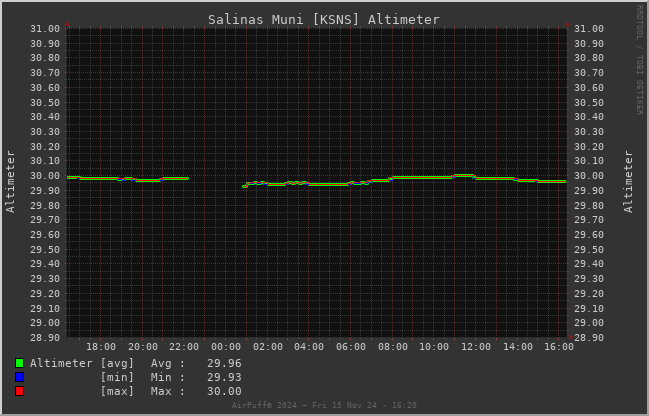Click the 06:00 time axis label
The width and height of the screenshot is (649, 416).
click(x=351, y=347)
